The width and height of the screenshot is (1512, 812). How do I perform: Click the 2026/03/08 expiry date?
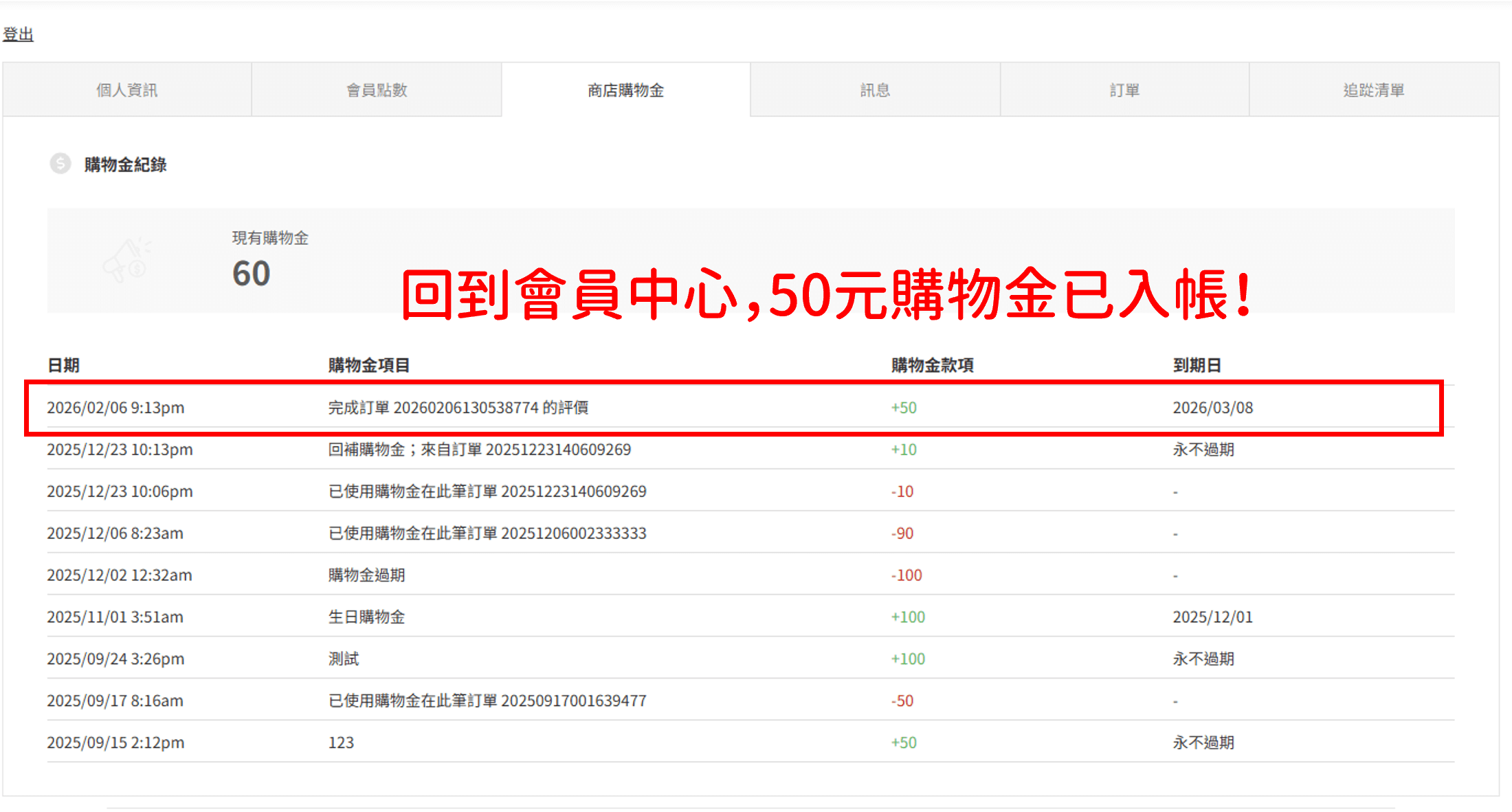(x=1212, y=408)
